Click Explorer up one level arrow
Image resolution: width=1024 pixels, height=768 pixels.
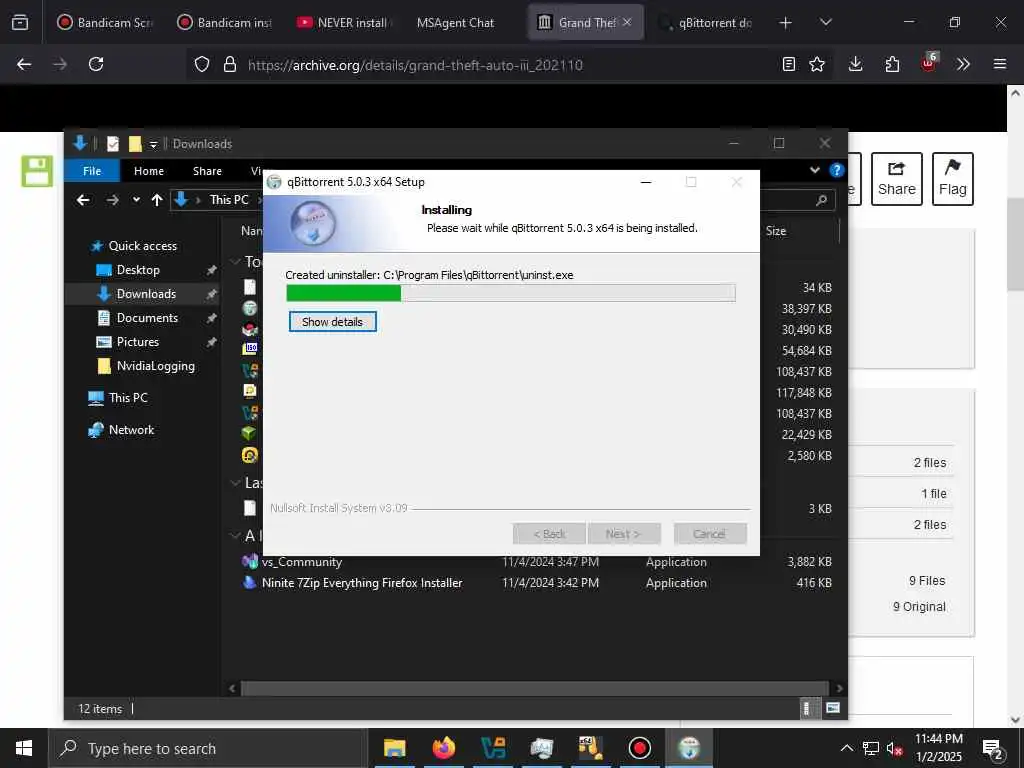point(157,200)
